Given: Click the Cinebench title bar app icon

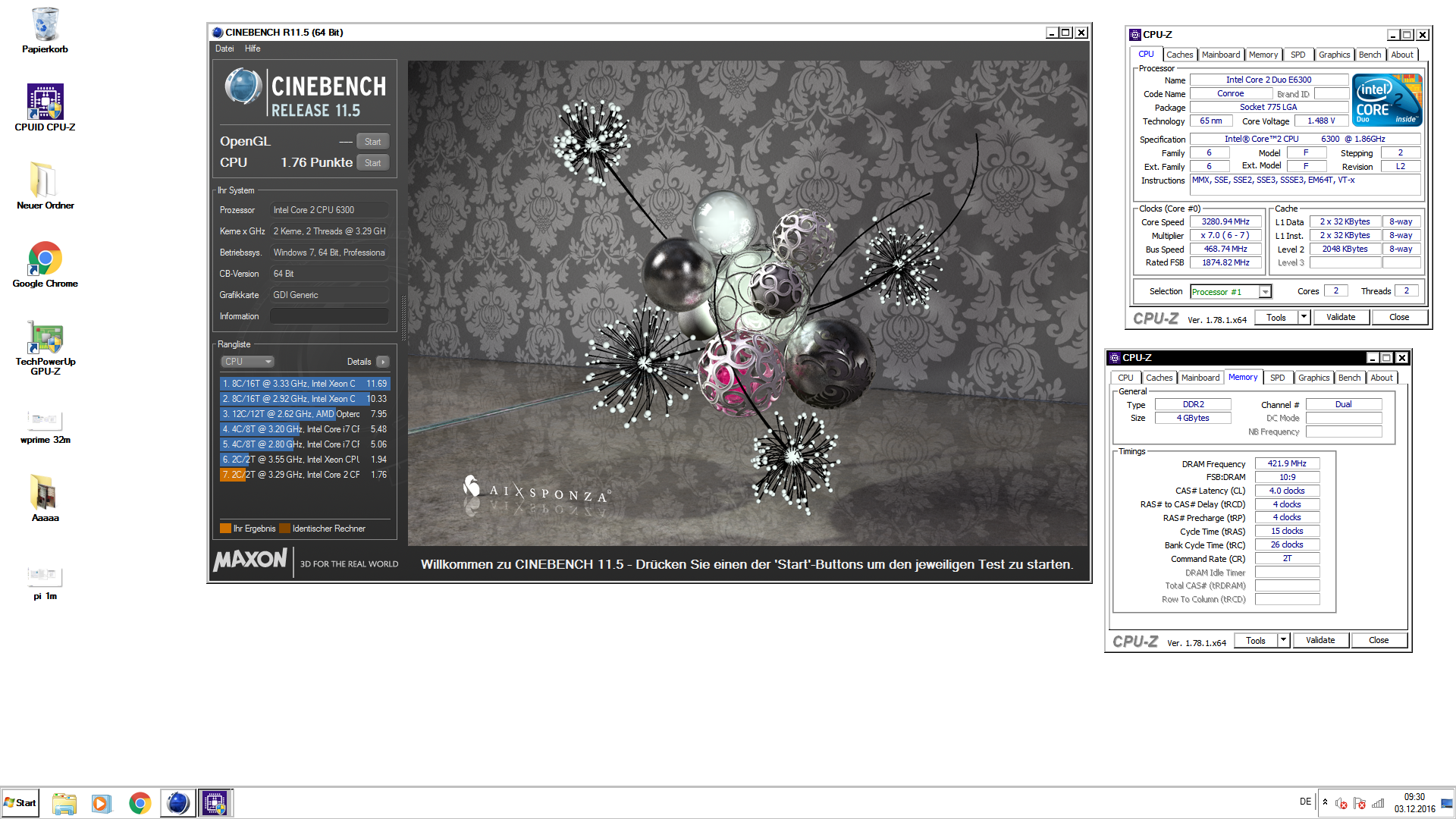Looking at the screenshot, I should pyautogui.click(x=218, y=33).
